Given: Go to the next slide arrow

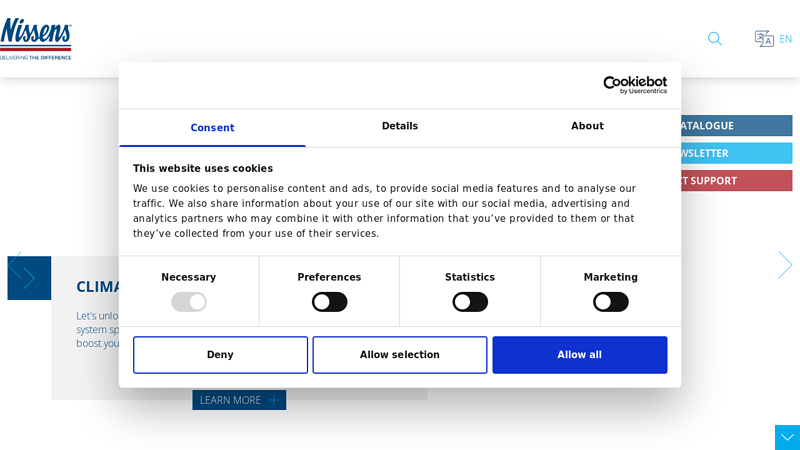Looking at the screenshot, I should click(785, 265).
